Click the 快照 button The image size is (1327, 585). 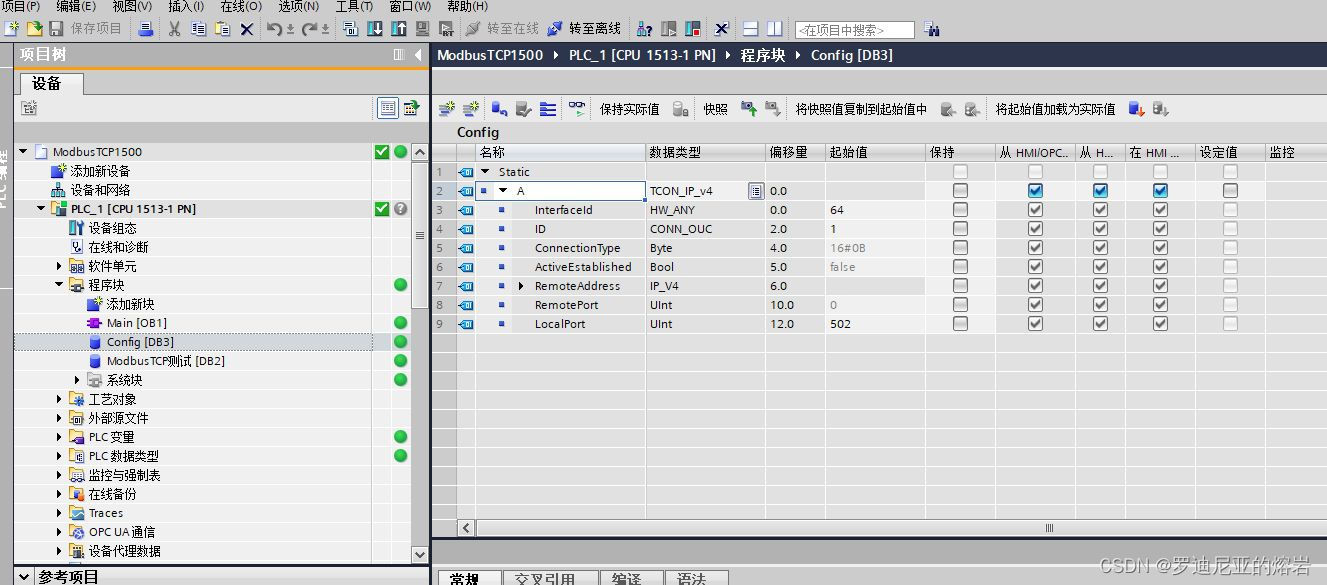pos(715,109)
